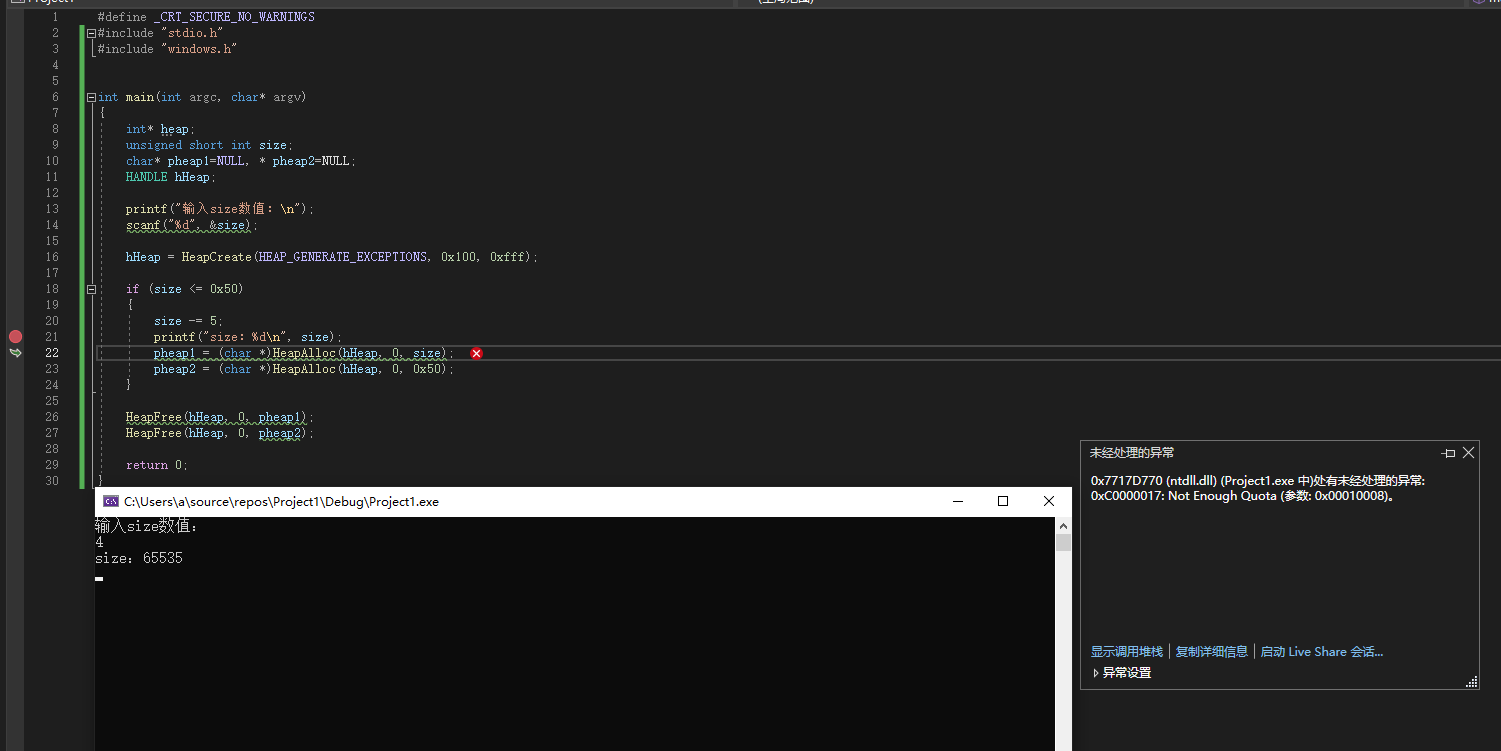Click the int* heap; declaration
Image resolution: width=1501 pixels, height=751 pixels.
point(161,129)
